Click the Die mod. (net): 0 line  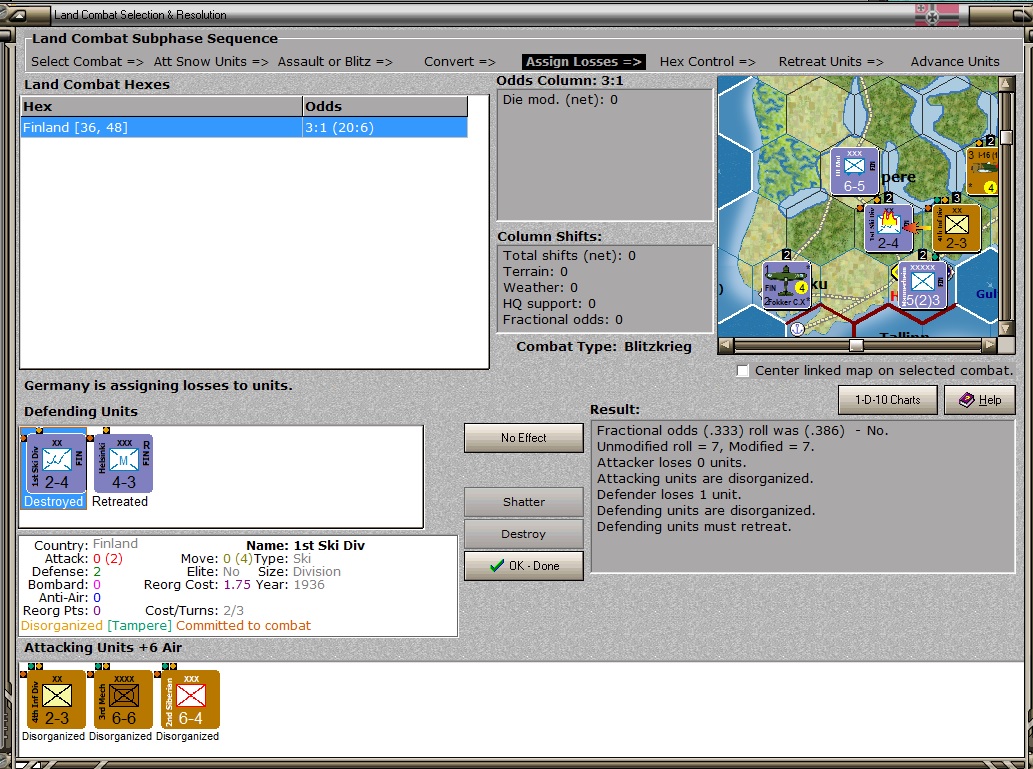coord(560,100)
